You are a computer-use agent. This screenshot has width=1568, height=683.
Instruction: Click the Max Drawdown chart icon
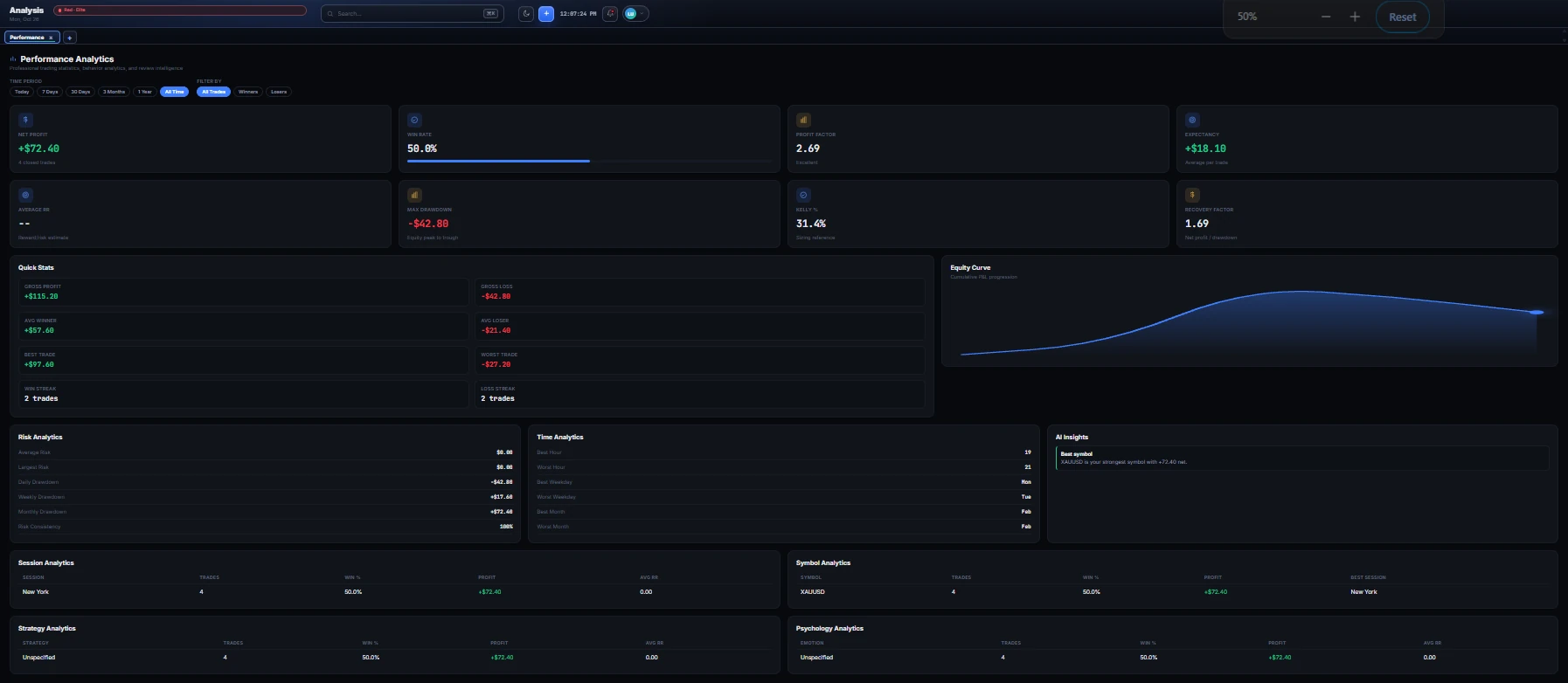point(414,195)
